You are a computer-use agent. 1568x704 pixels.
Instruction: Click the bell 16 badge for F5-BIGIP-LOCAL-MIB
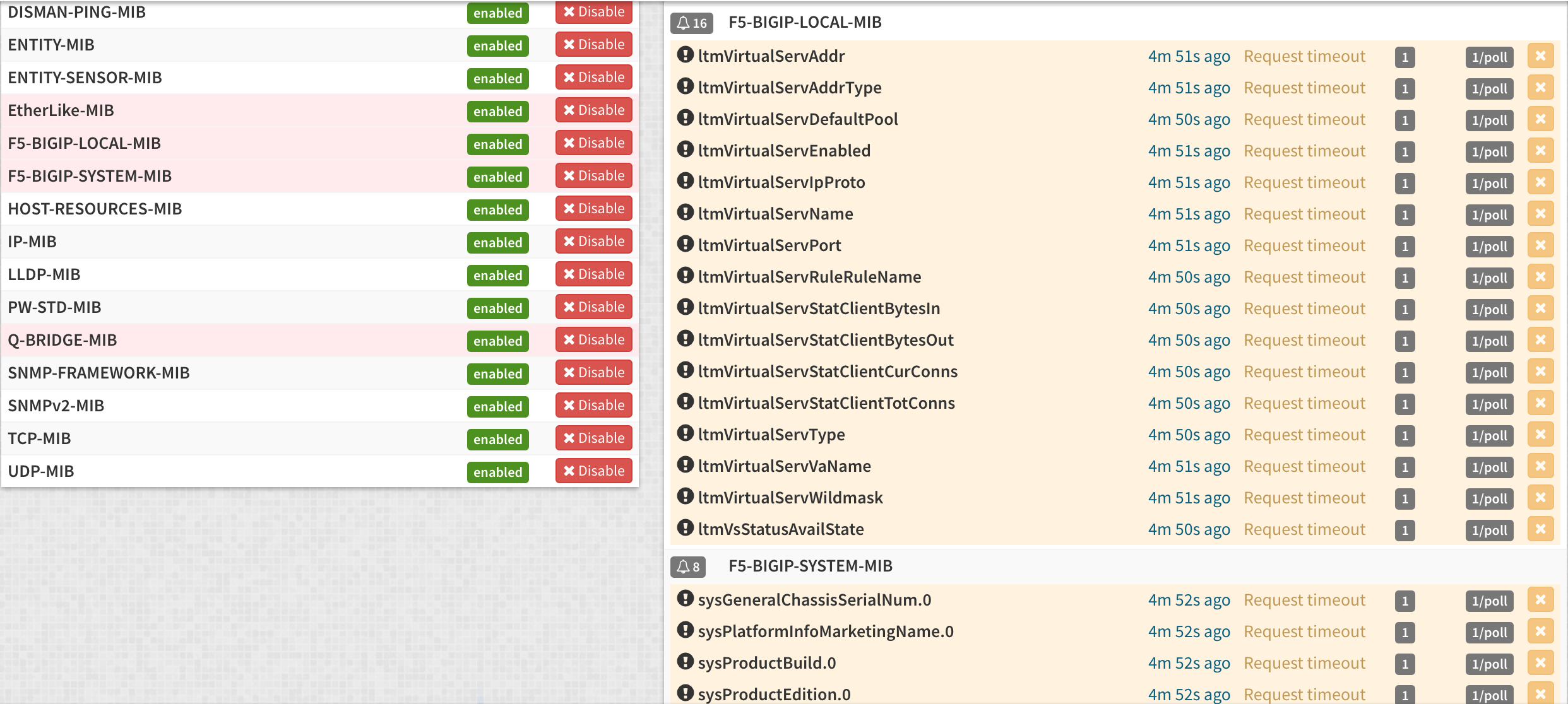pyautogui.click(x=692, y=23)
